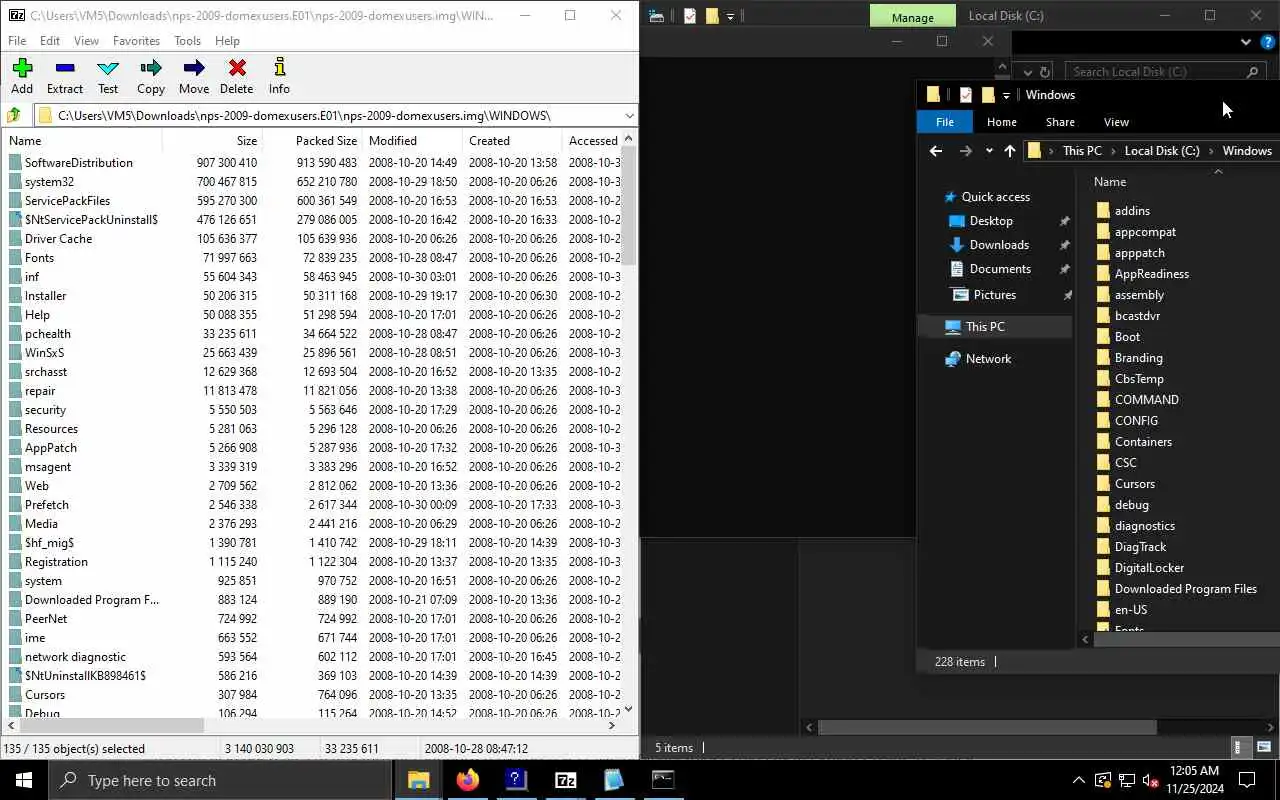Click the Refresh icon beside the search box

tap(1045, 72)
